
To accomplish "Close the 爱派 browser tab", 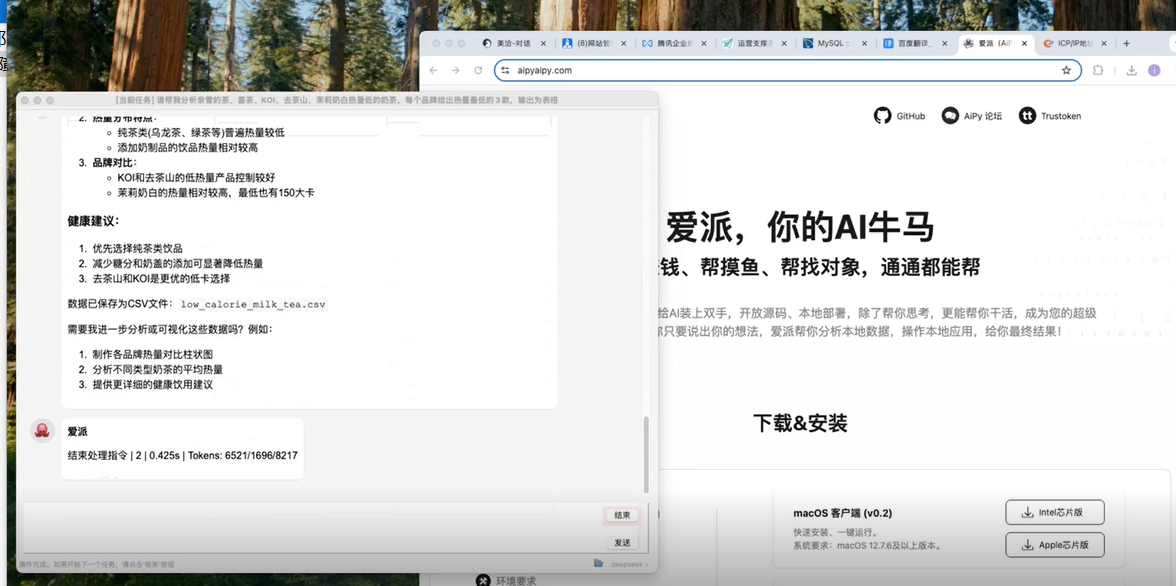I will click(x=1026, y=44).
